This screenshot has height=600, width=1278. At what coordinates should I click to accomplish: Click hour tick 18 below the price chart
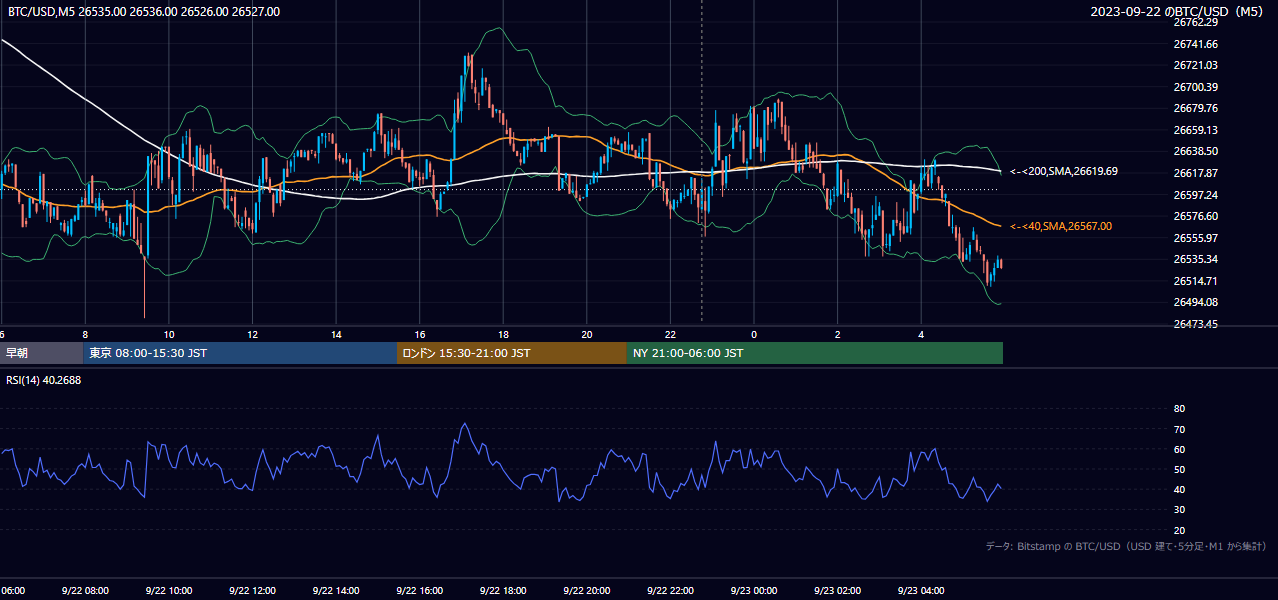point(503,335)
